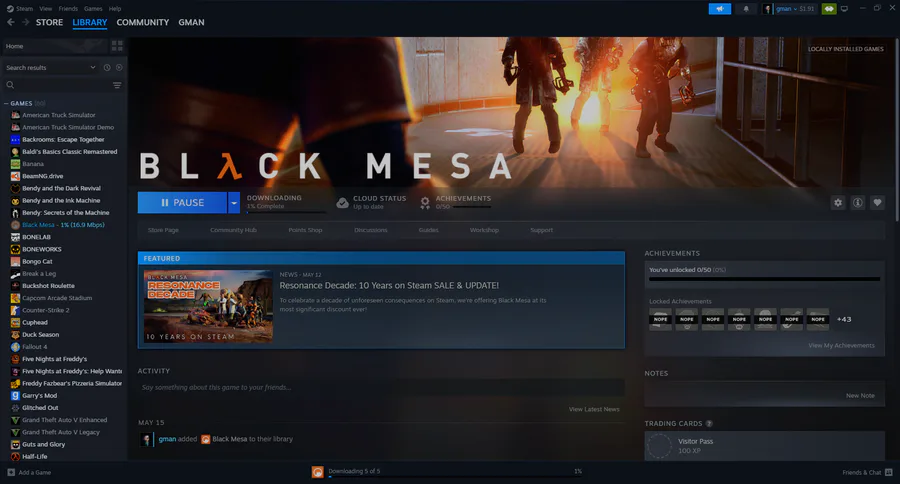The height and width of the screenshot is (484, 900).
Task: Open the announcements megaphone button
Action: pyautogui.click(x=719, y=9)
